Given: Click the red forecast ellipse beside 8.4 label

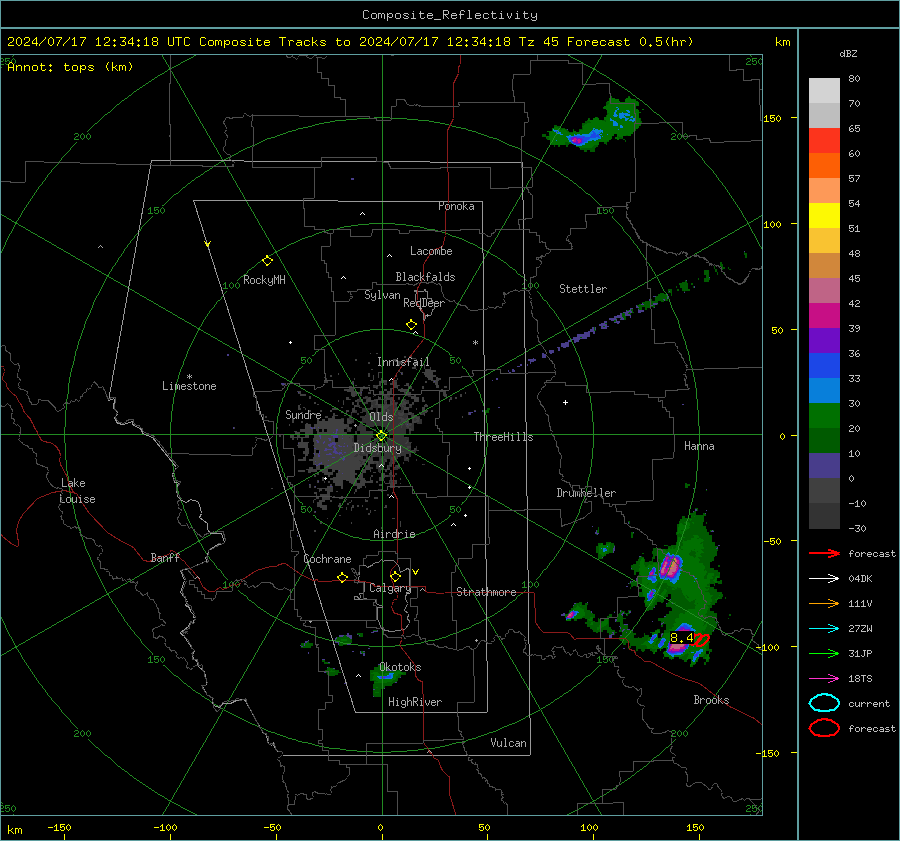Looking at the screenshot, I should (702, 640).
